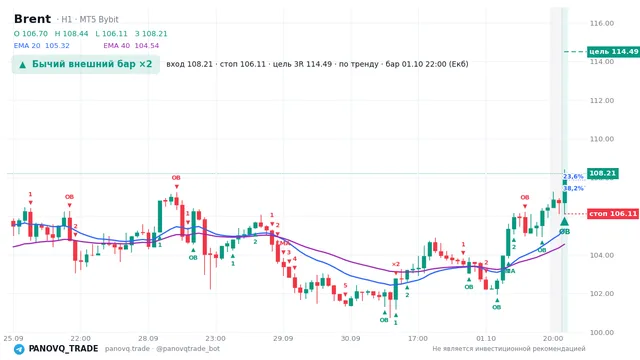Click the 30.09 date on the time axis

(x=350, y=338)
